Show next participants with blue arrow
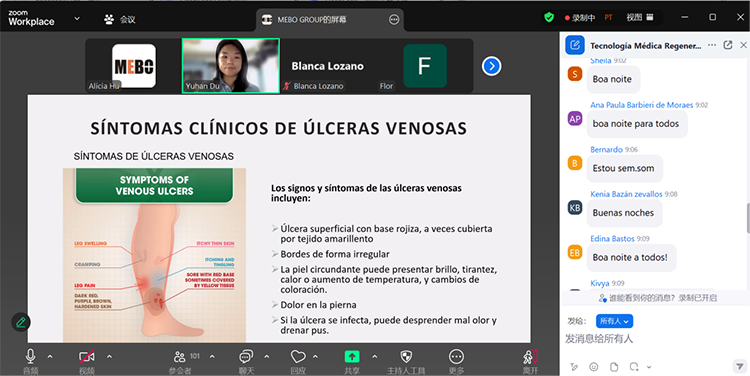The width and height of the screenshot is (750, 376). (492, 66)
